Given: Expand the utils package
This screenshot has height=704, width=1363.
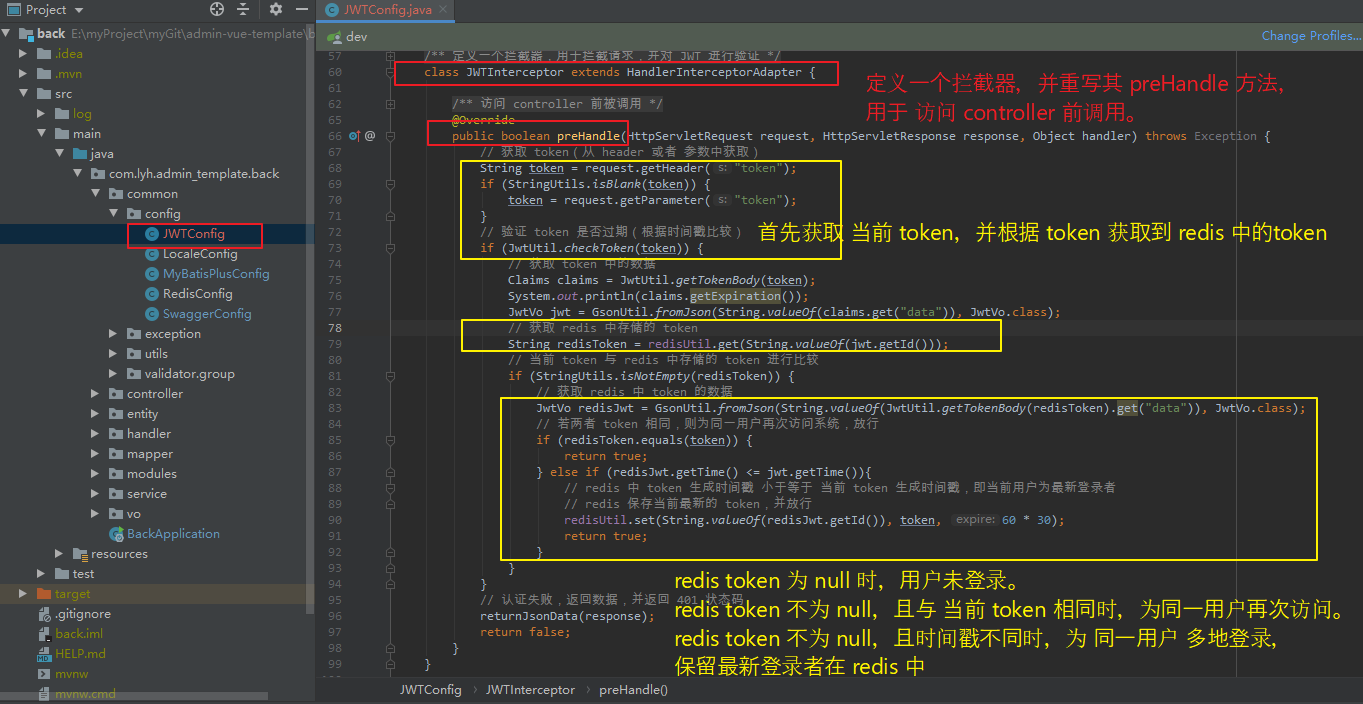Looking at the screenshot, I should 114,353.
